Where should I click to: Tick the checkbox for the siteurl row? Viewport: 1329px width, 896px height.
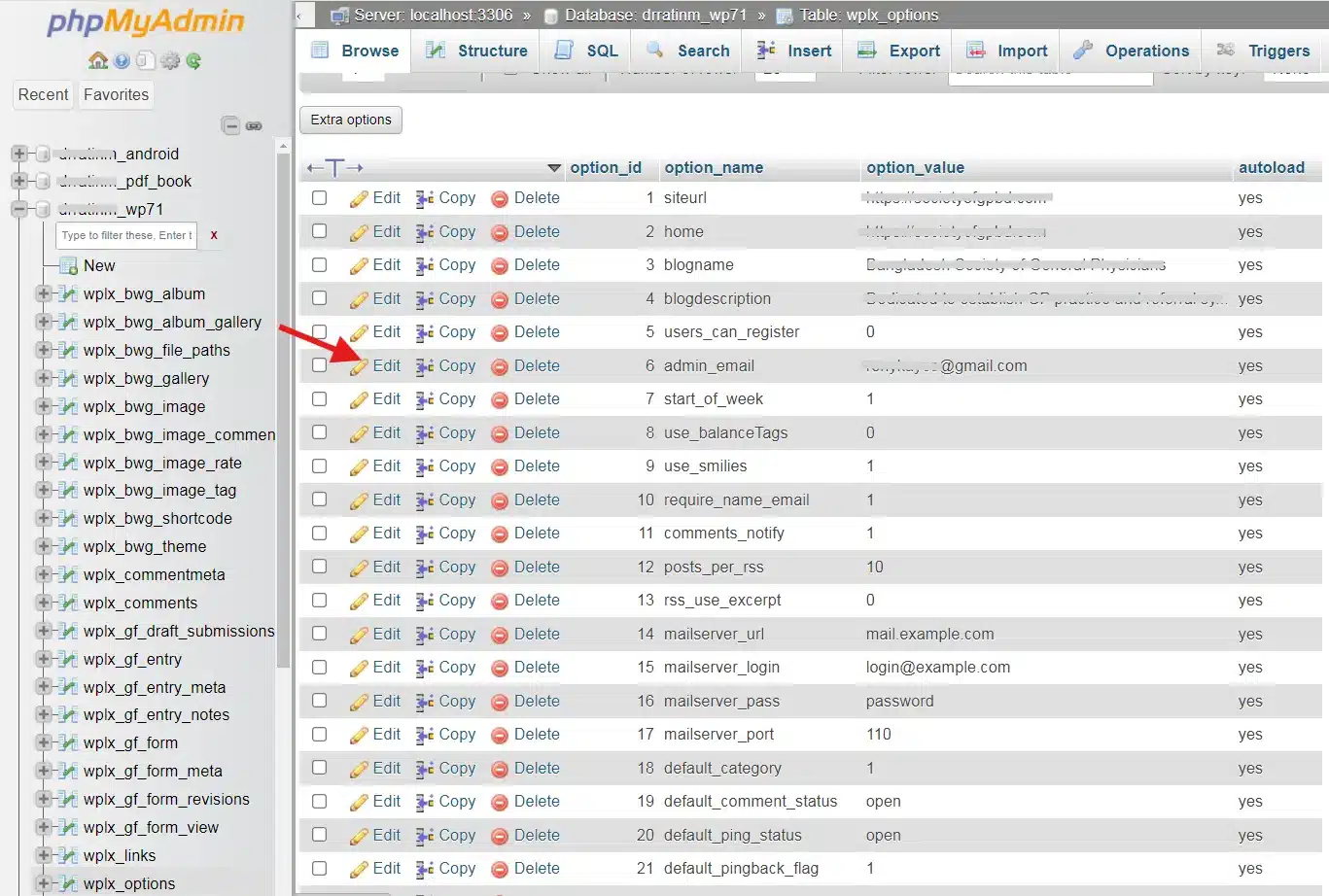pos(320,198)
